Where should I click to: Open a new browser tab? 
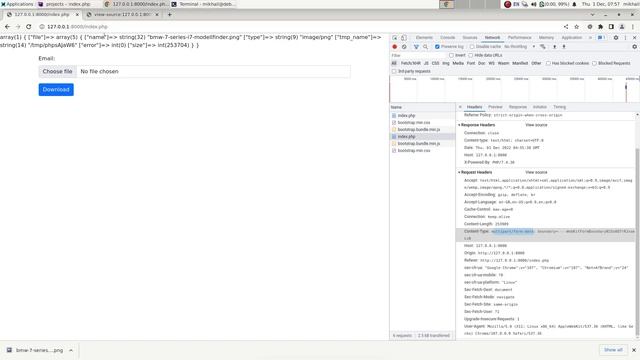[169, 14]
